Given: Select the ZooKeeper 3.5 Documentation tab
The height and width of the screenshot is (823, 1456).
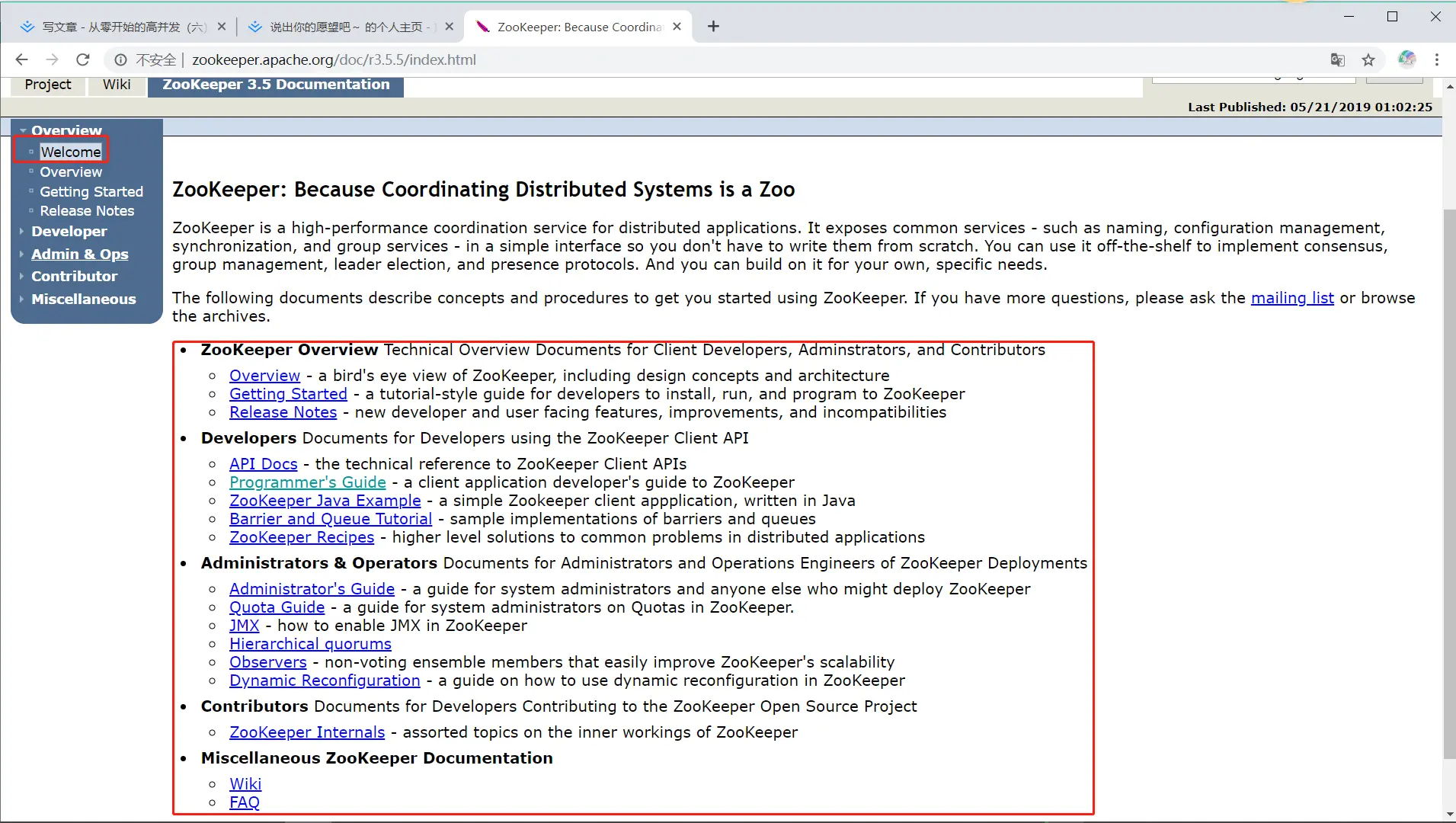Looking at the screenshot, I should (x=276, y=85).
